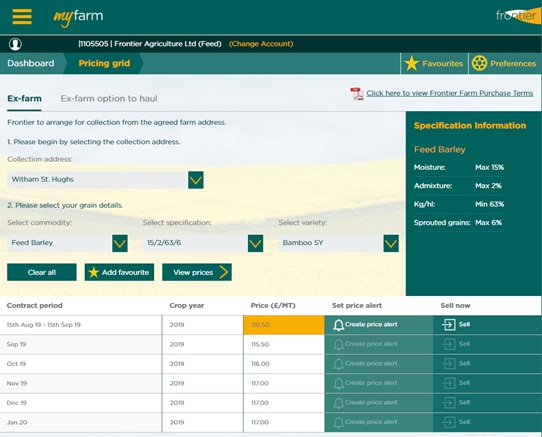Viewport: 542px width, 437px height.
Task: Click the Frontier logo
Action: (x=518, y=16)
